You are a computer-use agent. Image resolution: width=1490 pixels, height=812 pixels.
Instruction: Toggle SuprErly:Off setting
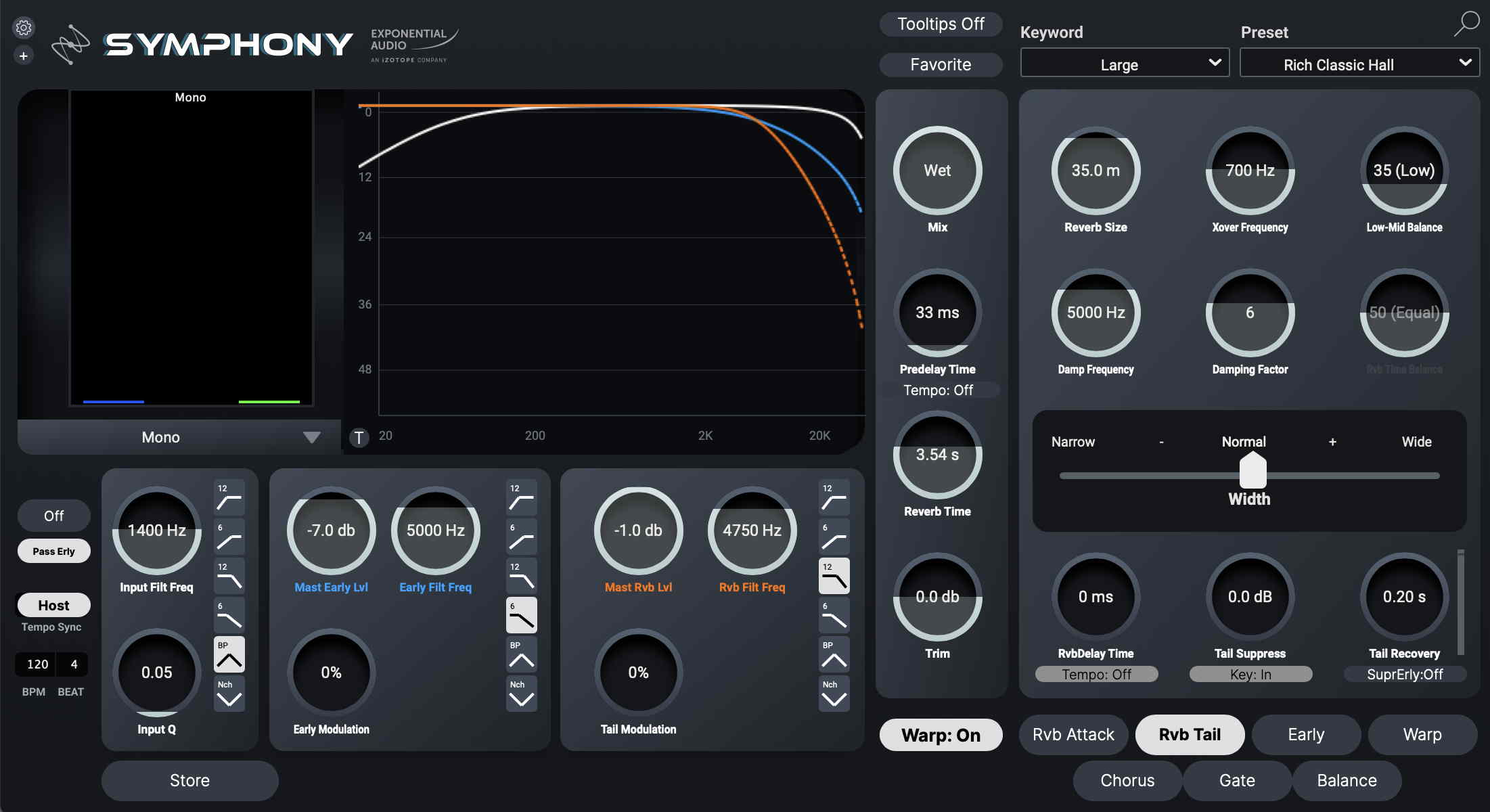pyautogui.click(x=1405, y=675)
